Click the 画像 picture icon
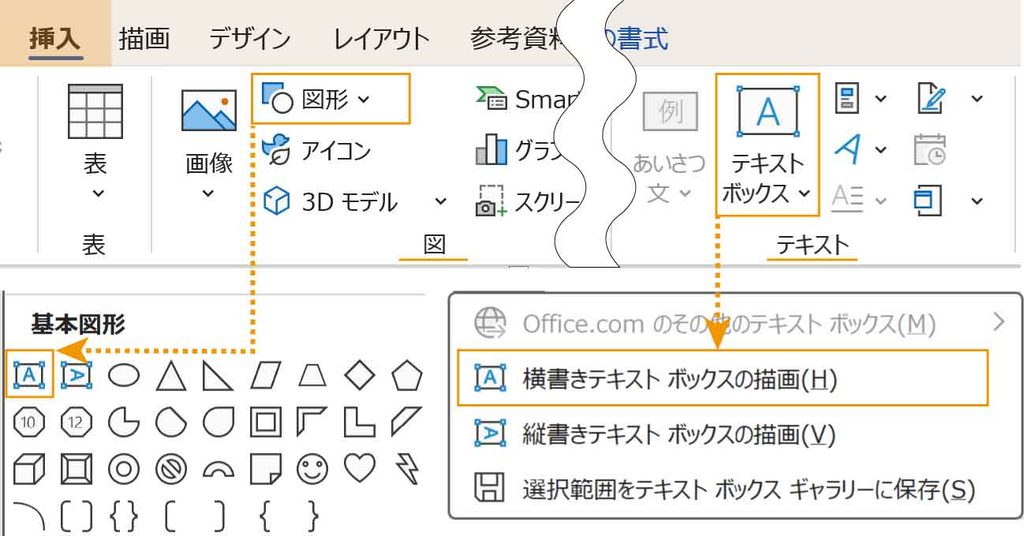The width and height of the screenshot is (1024, 536). point(208,111)
